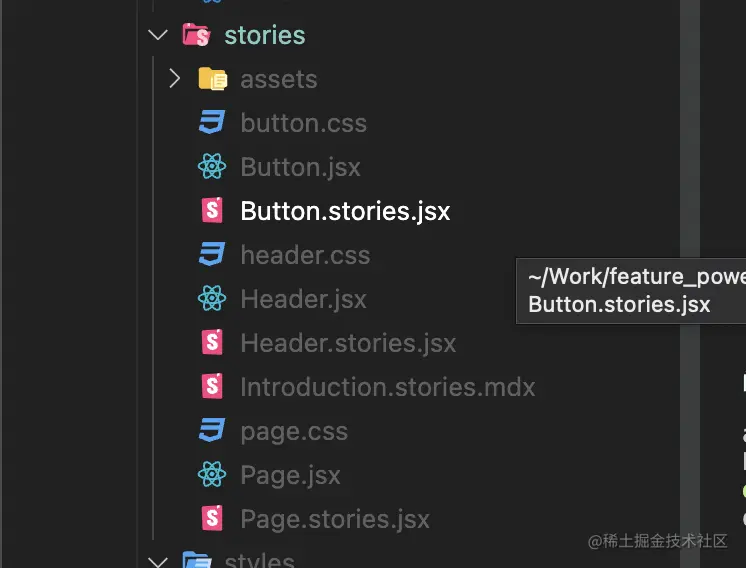Expand the assets folder chevron
Screen dimensions: 746x568
coord(174,79)
